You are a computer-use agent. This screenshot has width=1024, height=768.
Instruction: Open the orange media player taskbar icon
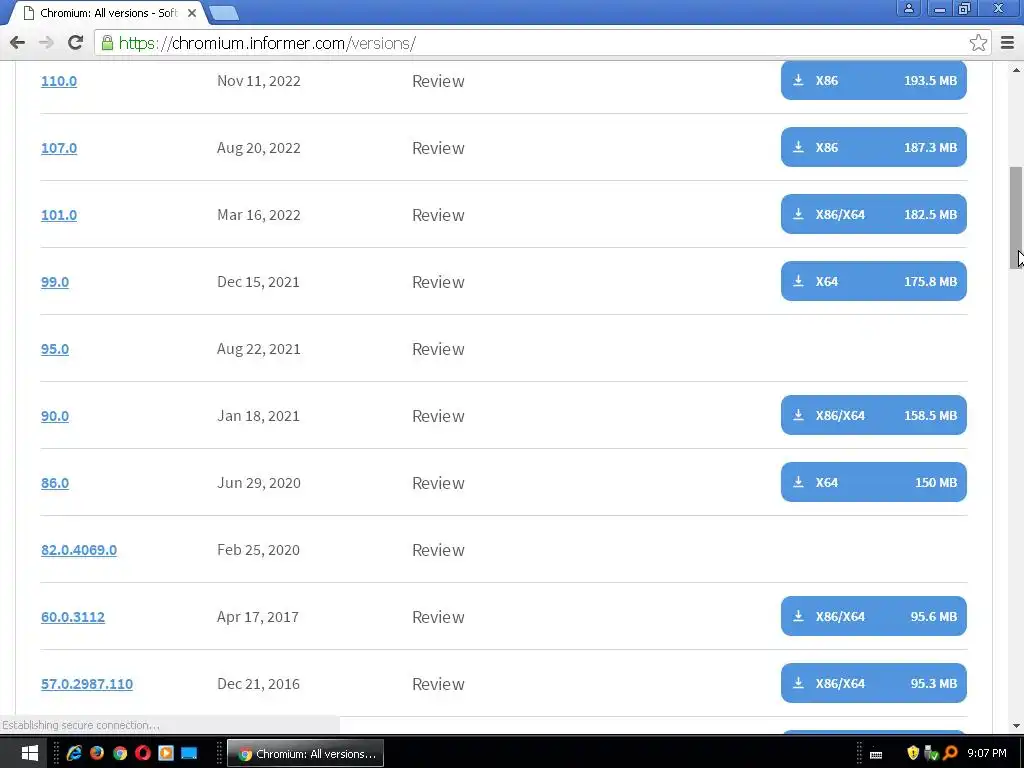click(166, 753)
